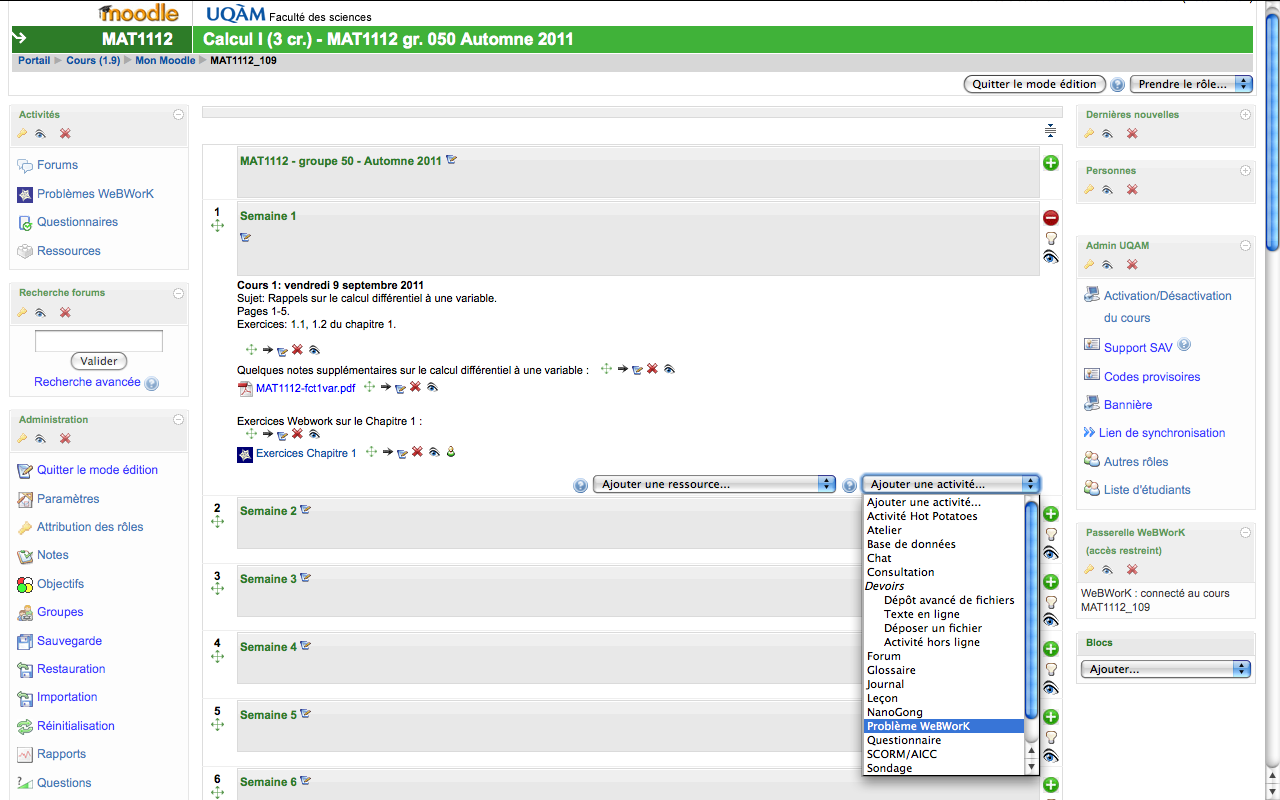Delete the Activités block with red X
The image size is (1280, 800).
point(65,134)
